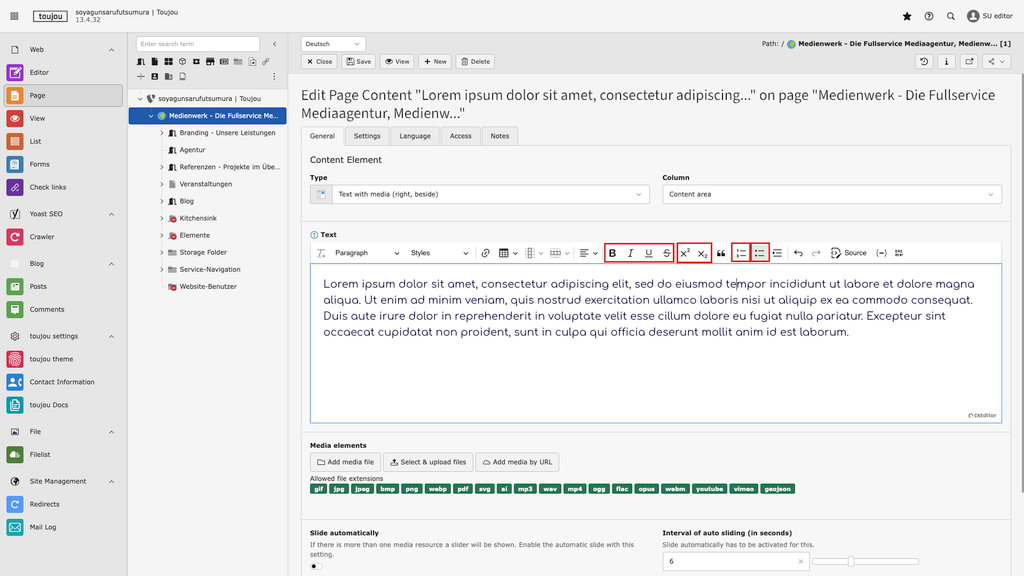Expand the Branding - Unsere Leistungen page
This screenshot has width=1024, height=576.
[x=162, y=133]
